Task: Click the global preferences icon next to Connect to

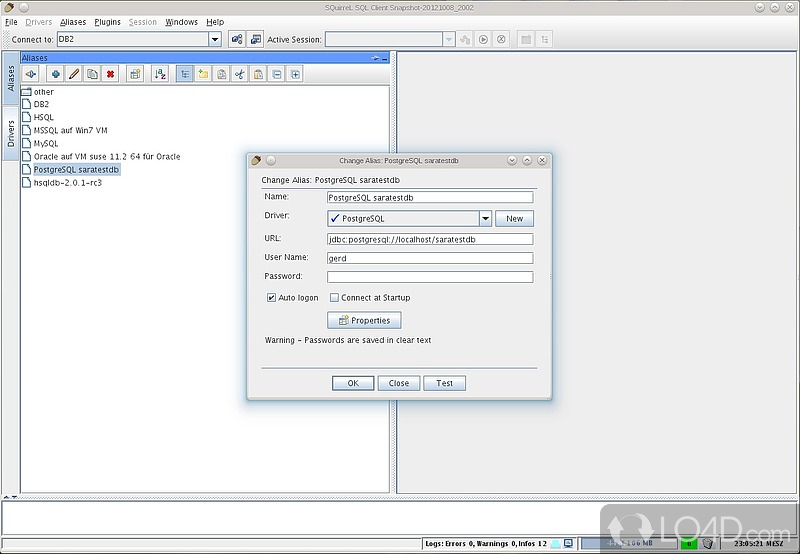Action: point(237,39)
